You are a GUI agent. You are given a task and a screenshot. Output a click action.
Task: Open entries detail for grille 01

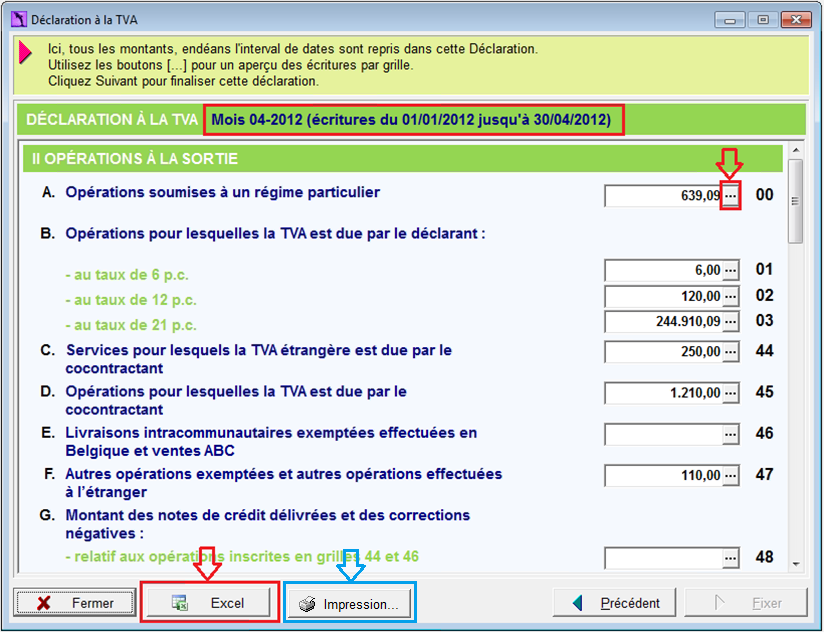tap(730, 271)
